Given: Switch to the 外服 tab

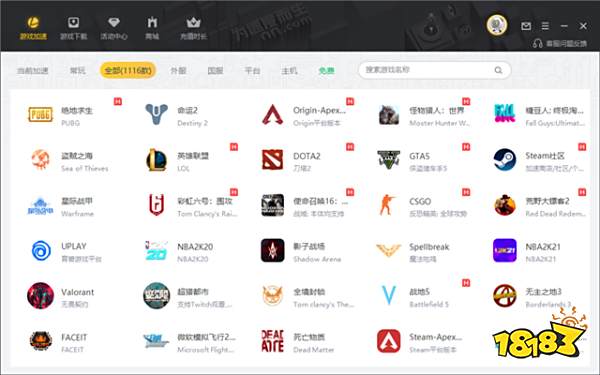Looking at the screenshot, I should point(178,70).
